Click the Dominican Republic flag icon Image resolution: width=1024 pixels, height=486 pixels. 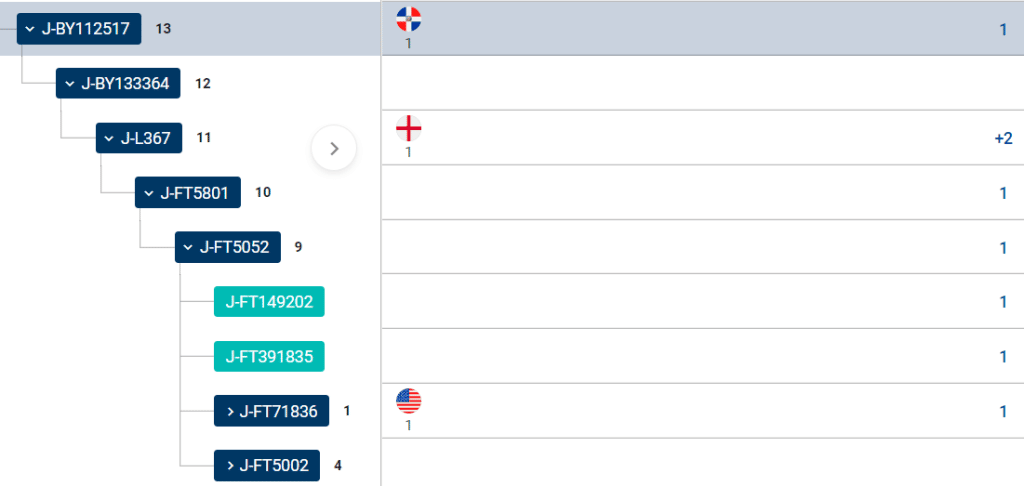408,19
